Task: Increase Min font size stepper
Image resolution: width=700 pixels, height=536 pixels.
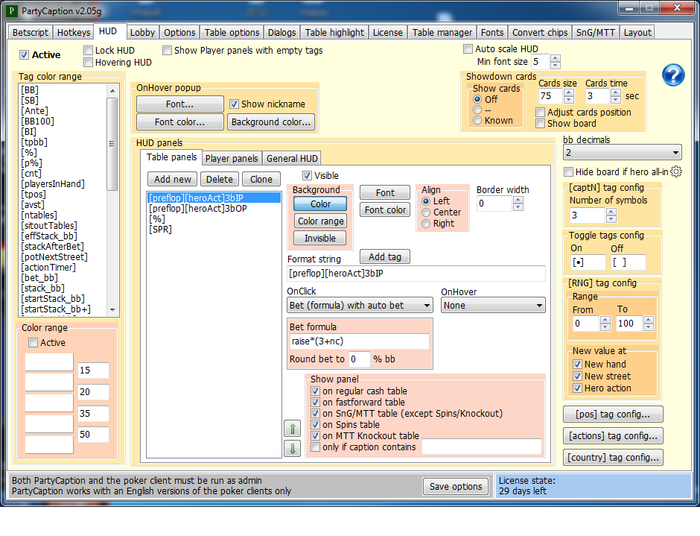Action: (555, 58)
